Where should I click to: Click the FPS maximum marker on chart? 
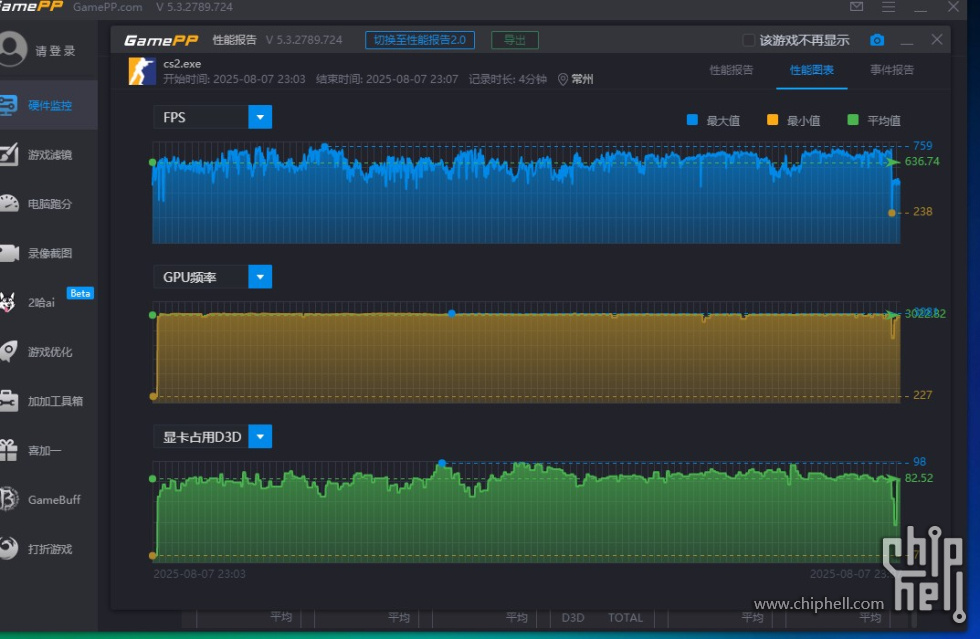point(324,147)
